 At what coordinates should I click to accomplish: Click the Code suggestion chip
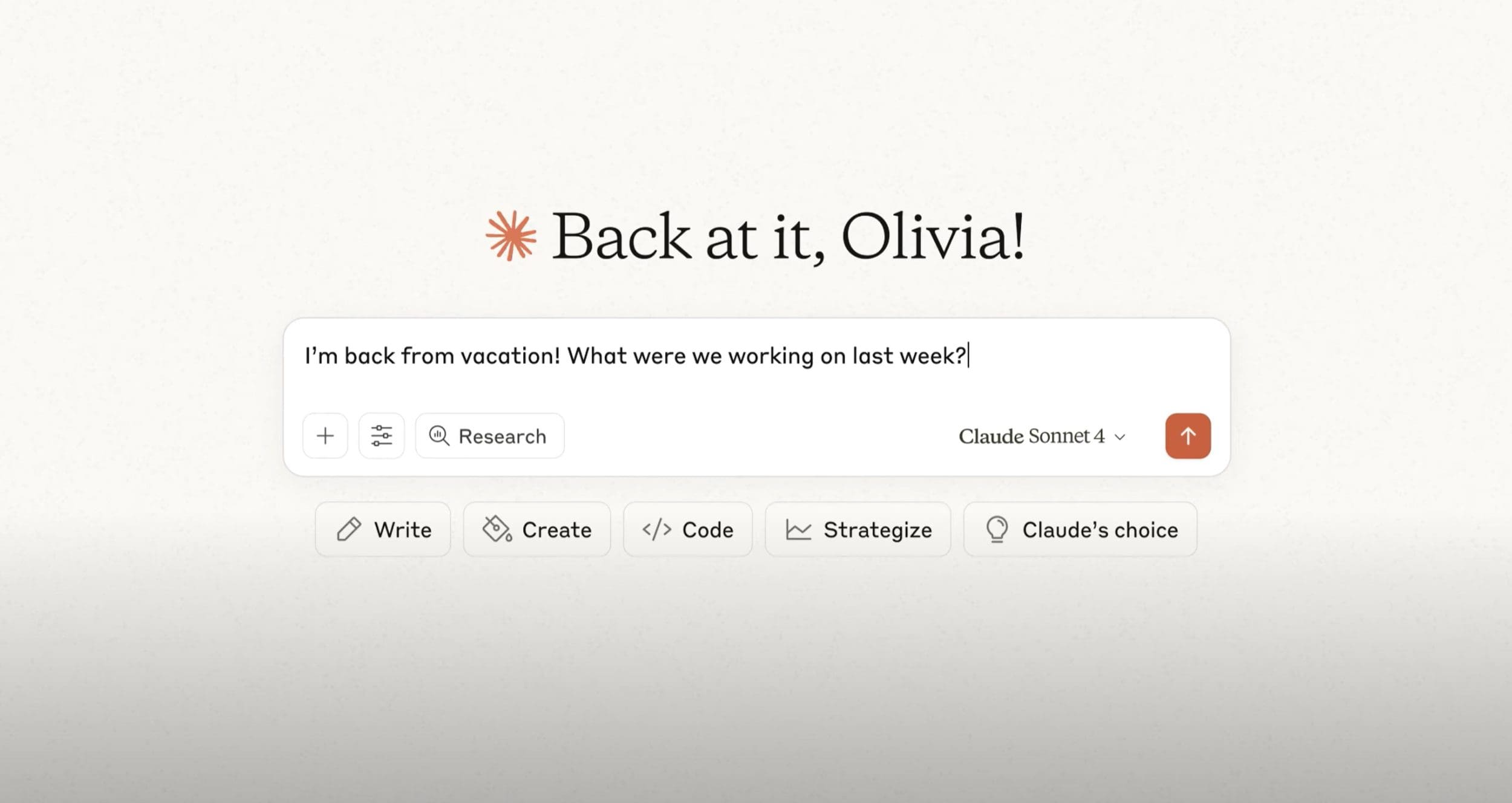[687, 529]
